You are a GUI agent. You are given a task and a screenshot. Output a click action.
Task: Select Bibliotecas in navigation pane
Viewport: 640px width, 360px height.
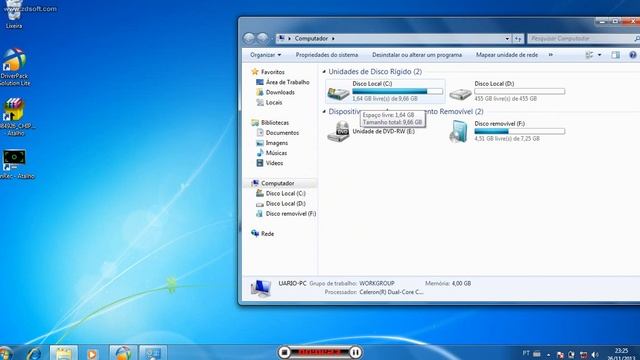(x=270, y=122)
